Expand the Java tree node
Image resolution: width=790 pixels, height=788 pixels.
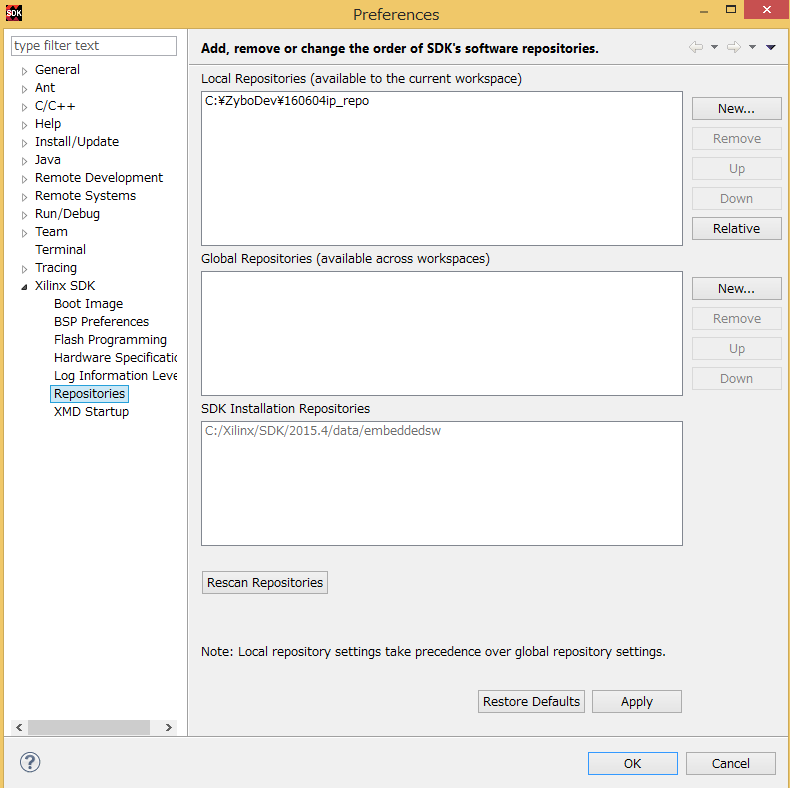pos(24,161)
